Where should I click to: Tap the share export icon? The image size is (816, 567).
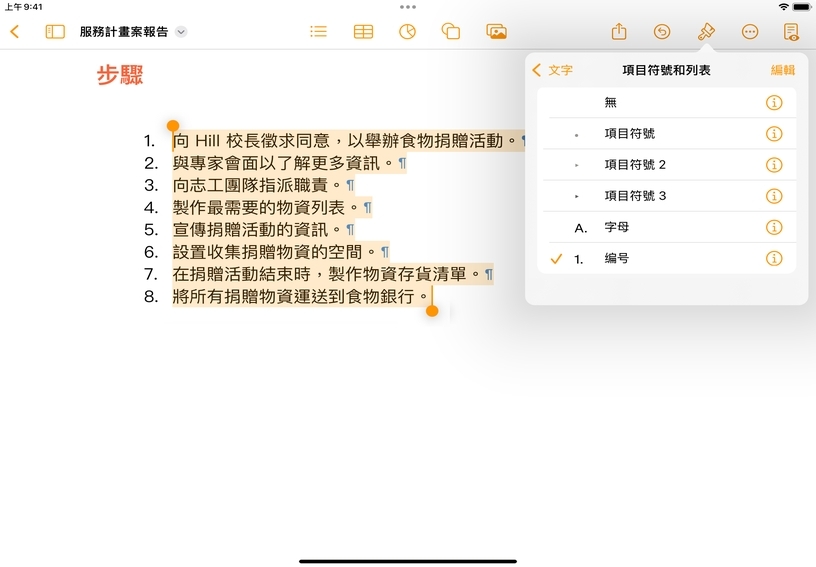click(619, 32)
